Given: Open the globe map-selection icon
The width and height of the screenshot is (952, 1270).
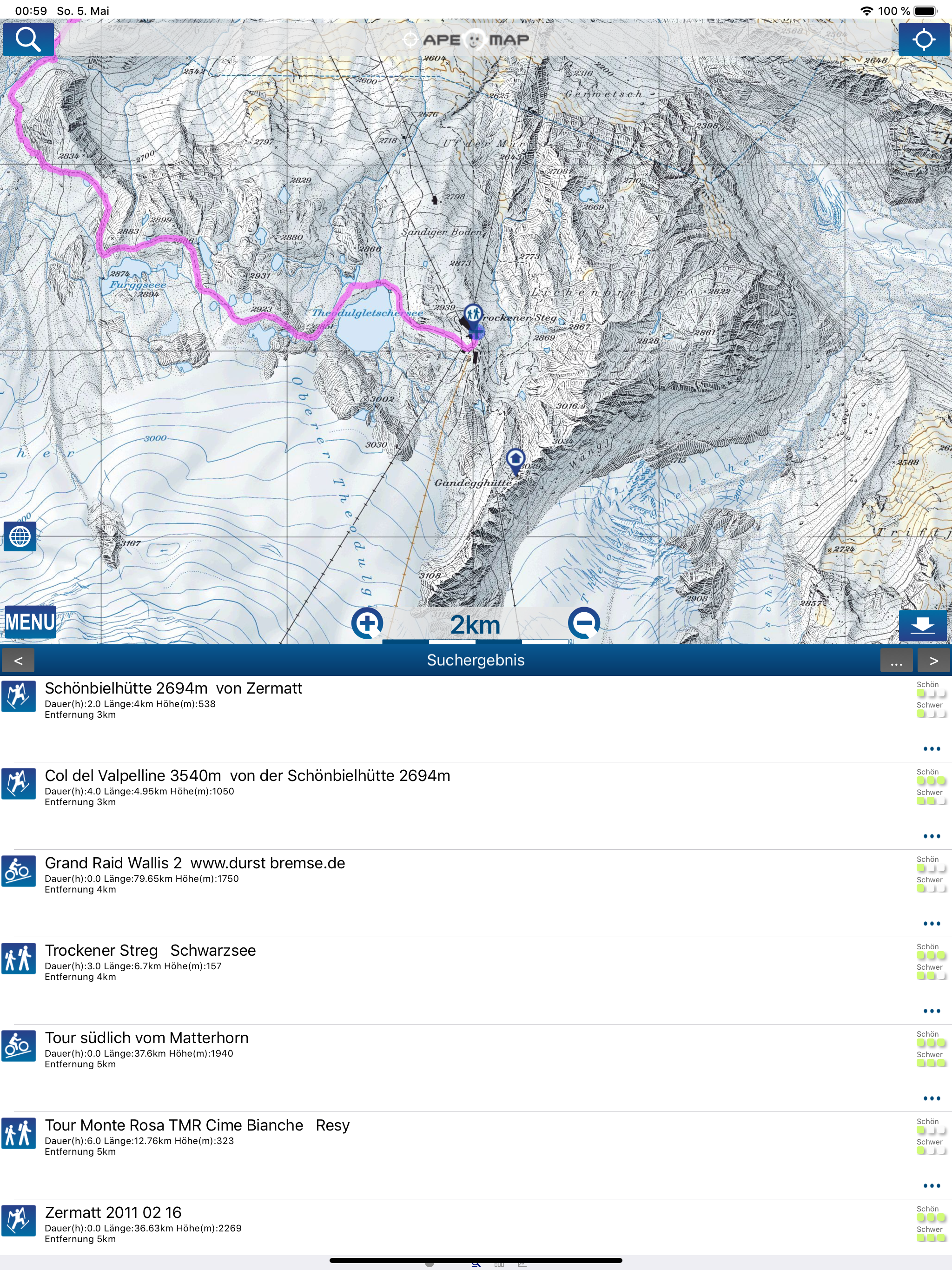Looking at the screenshot, I should coord(20,536).
